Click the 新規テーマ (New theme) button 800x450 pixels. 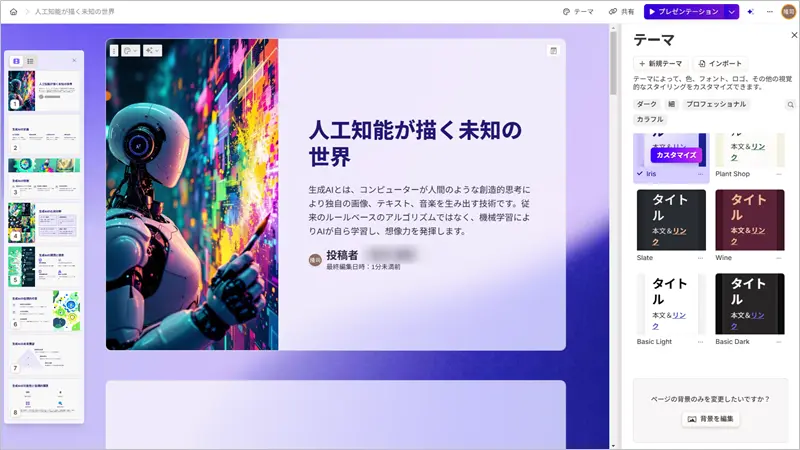click(660, 63)
